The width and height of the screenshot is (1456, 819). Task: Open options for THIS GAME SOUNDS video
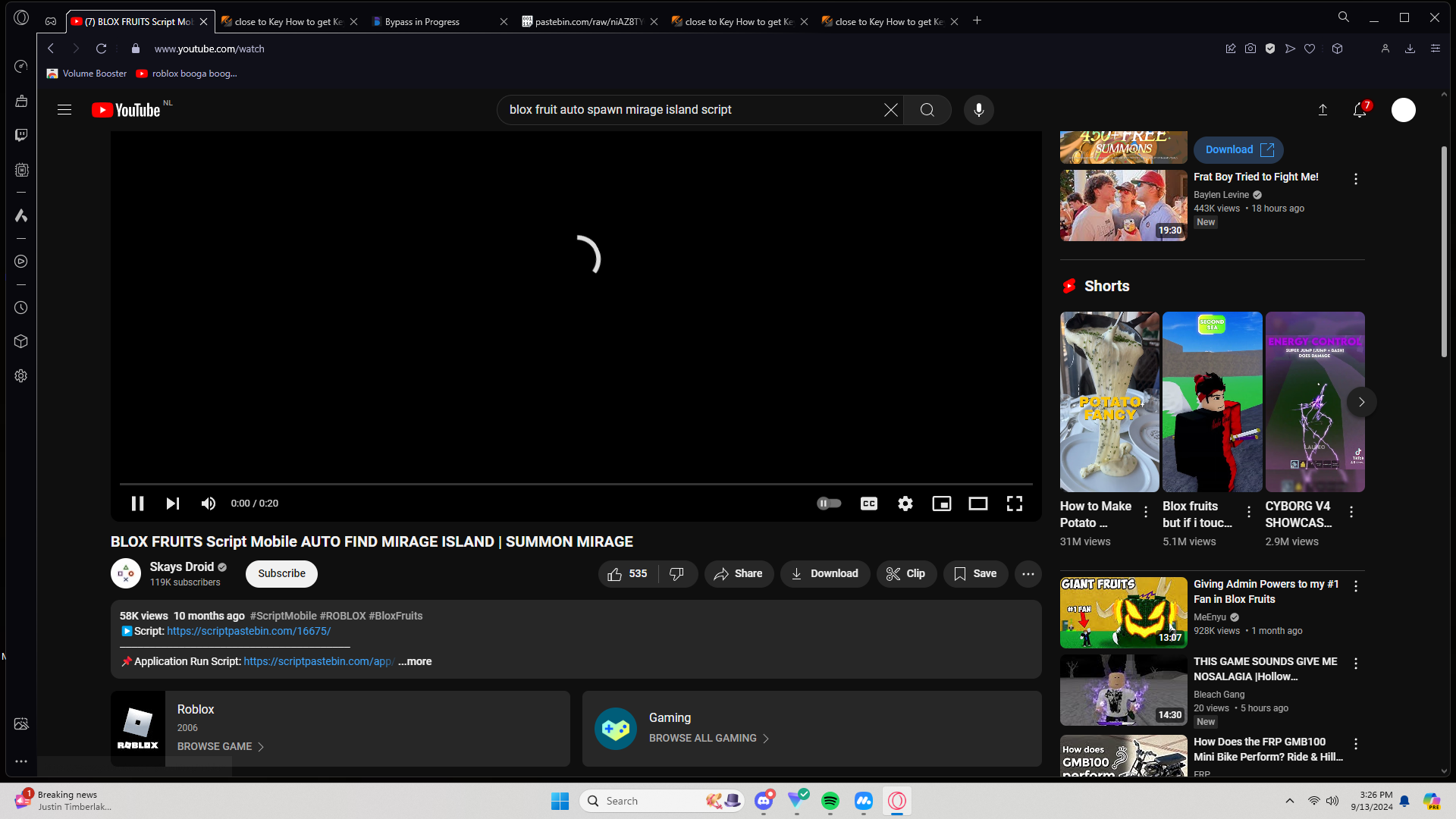(1356, 664)
